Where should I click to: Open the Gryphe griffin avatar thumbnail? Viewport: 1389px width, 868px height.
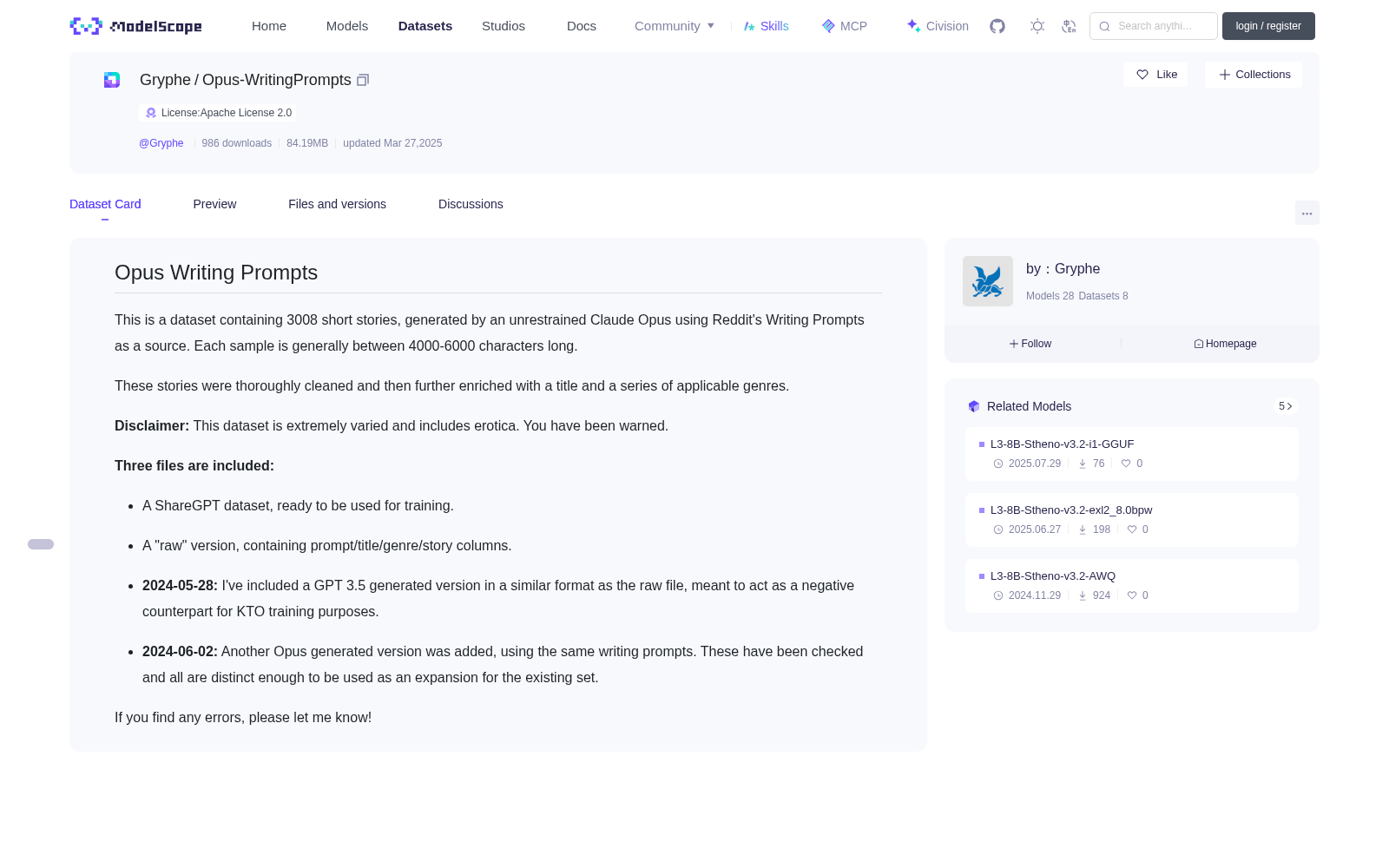tap(988, 281)
